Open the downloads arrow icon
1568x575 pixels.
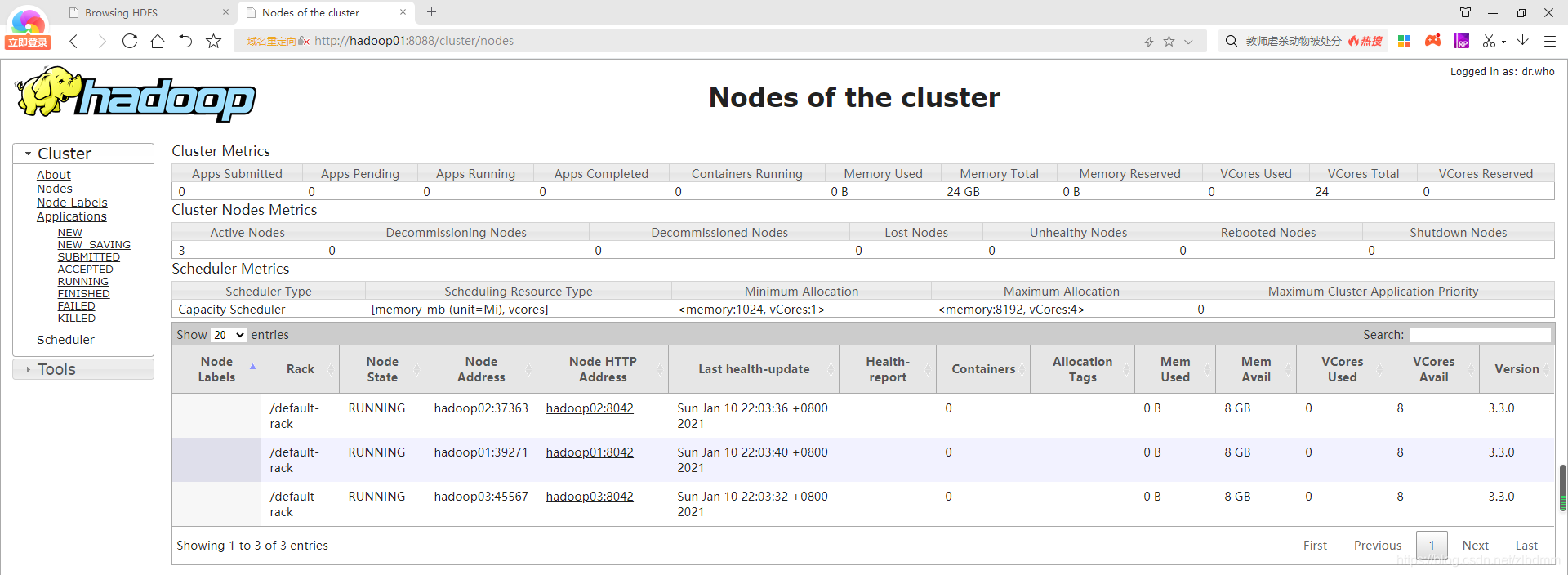(1523, 41)
